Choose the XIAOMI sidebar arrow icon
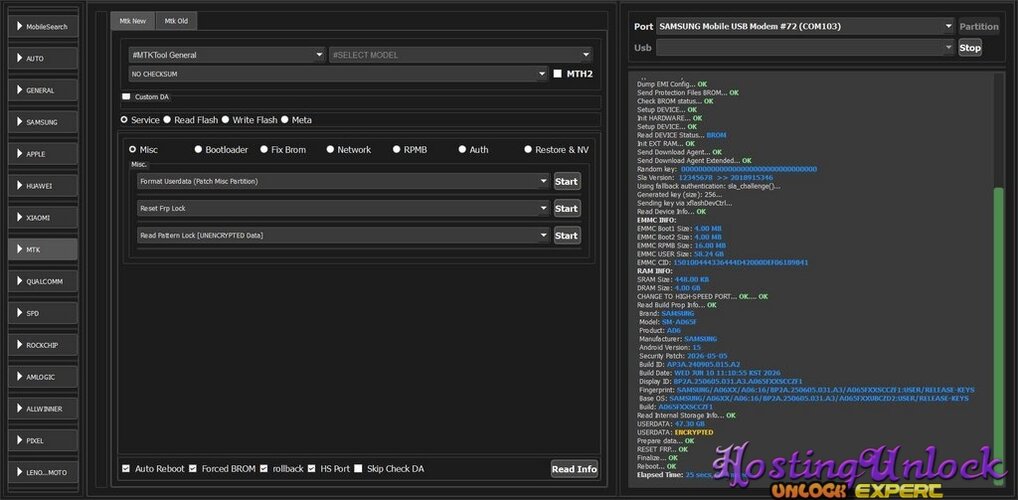Image resolution: width=1018 pixels, height=500 pixels. pyautogui.click(x=19, y=218)
